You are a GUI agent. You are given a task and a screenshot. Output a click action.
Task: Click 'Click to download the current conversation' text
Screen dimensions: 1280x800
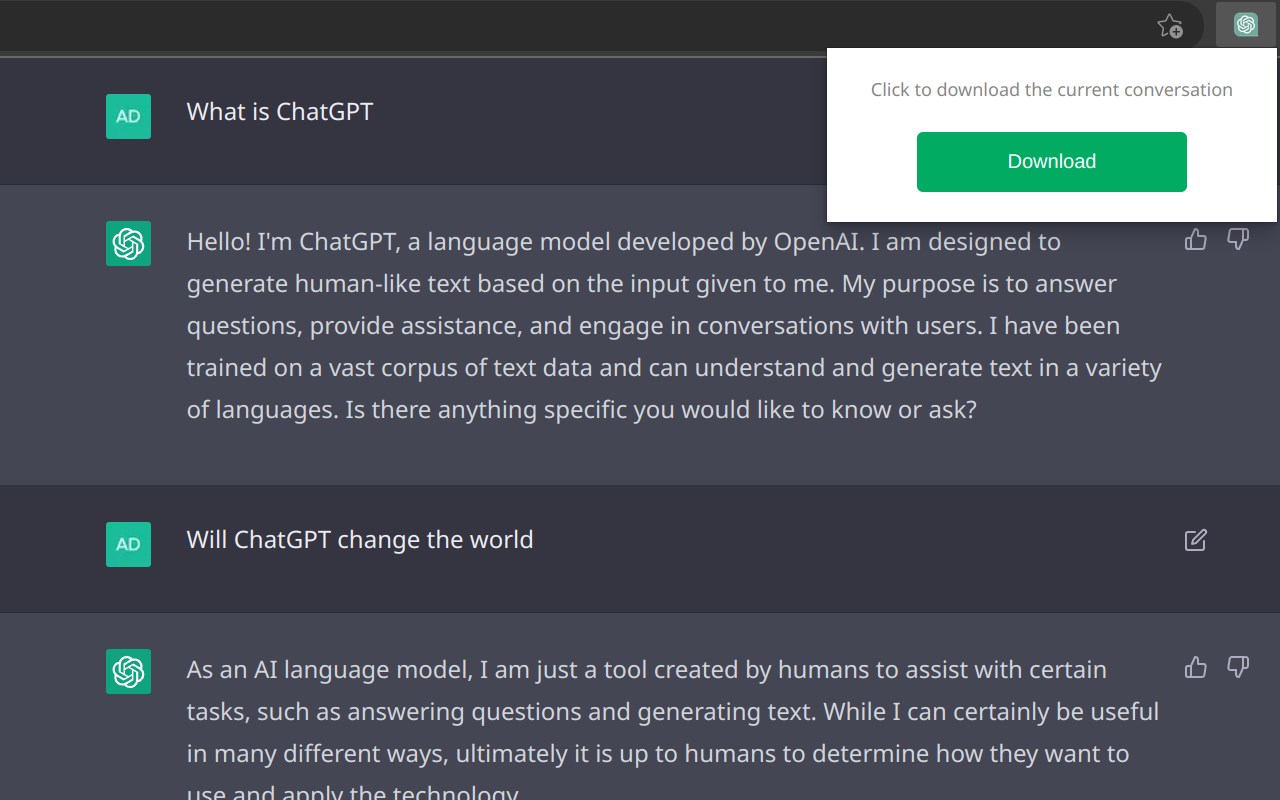pos(1051,90)
